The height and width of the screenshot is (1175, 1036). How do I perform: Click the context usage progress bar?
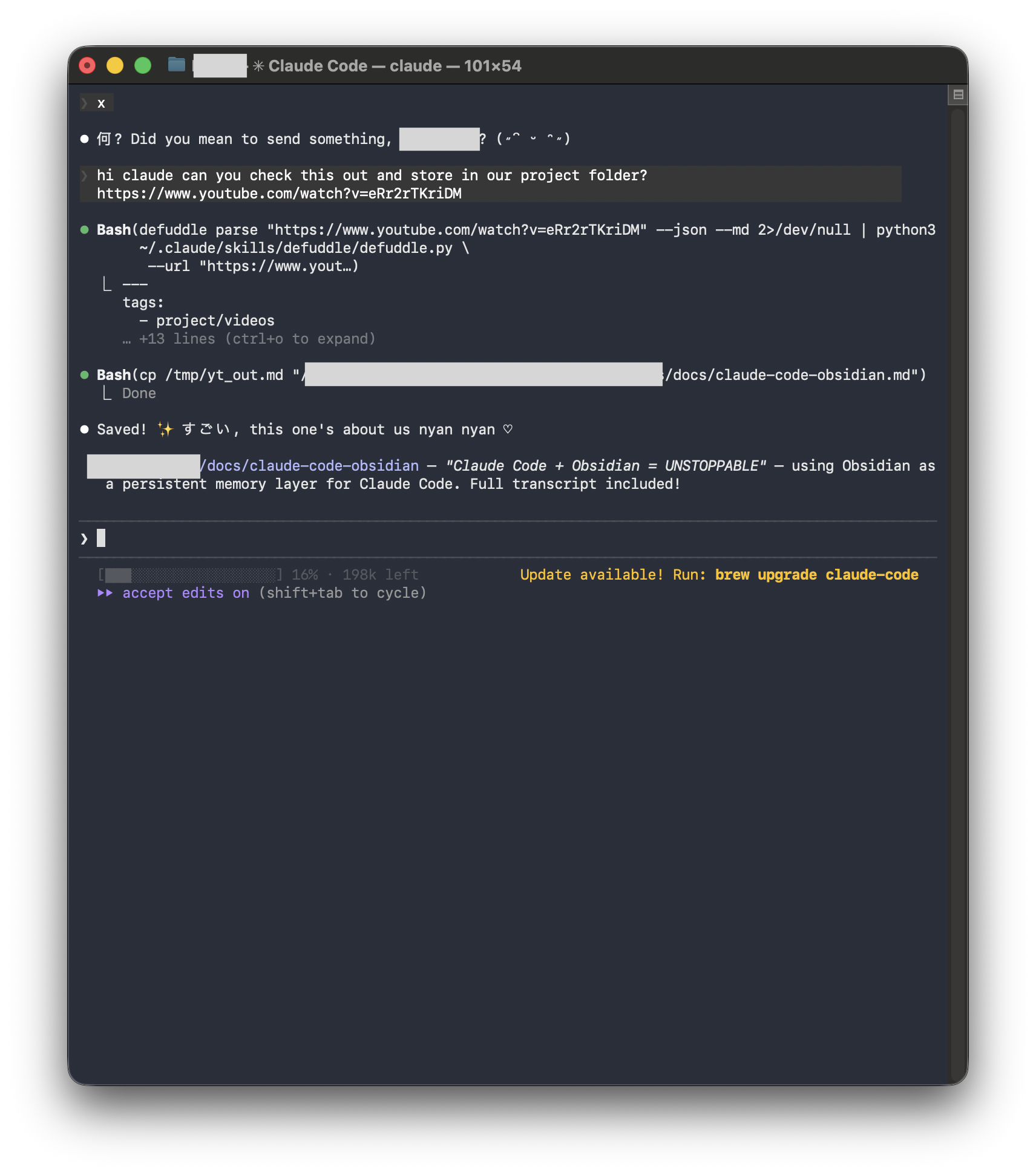[x=190, y=575]
